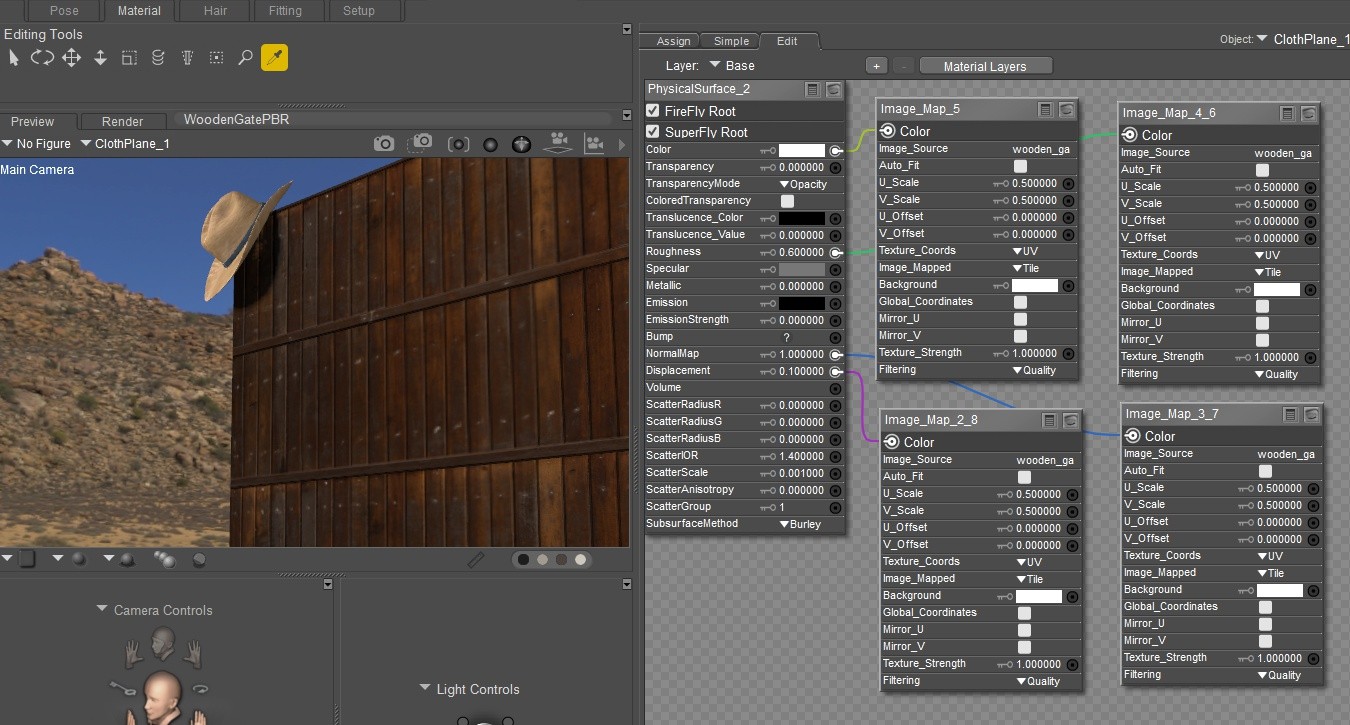Open the ClothPlane_1 dropdown above the preview
1350x725 pixels.
click(125, 144)
